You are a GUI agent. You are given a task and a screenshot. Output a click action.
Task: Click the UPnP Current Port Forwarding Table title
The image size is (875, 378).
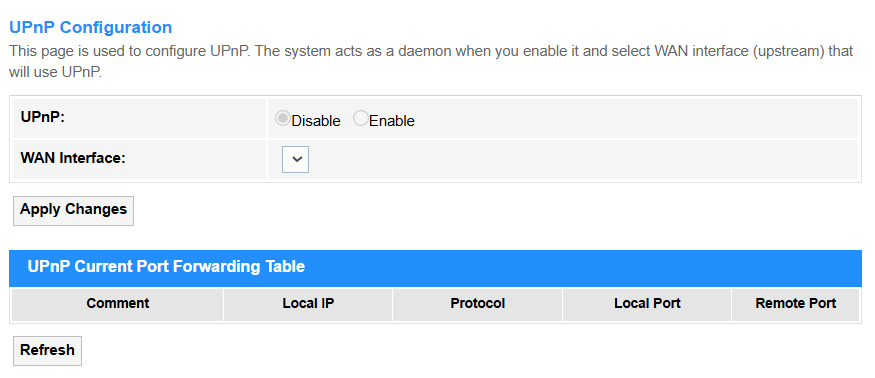point(166,267)
